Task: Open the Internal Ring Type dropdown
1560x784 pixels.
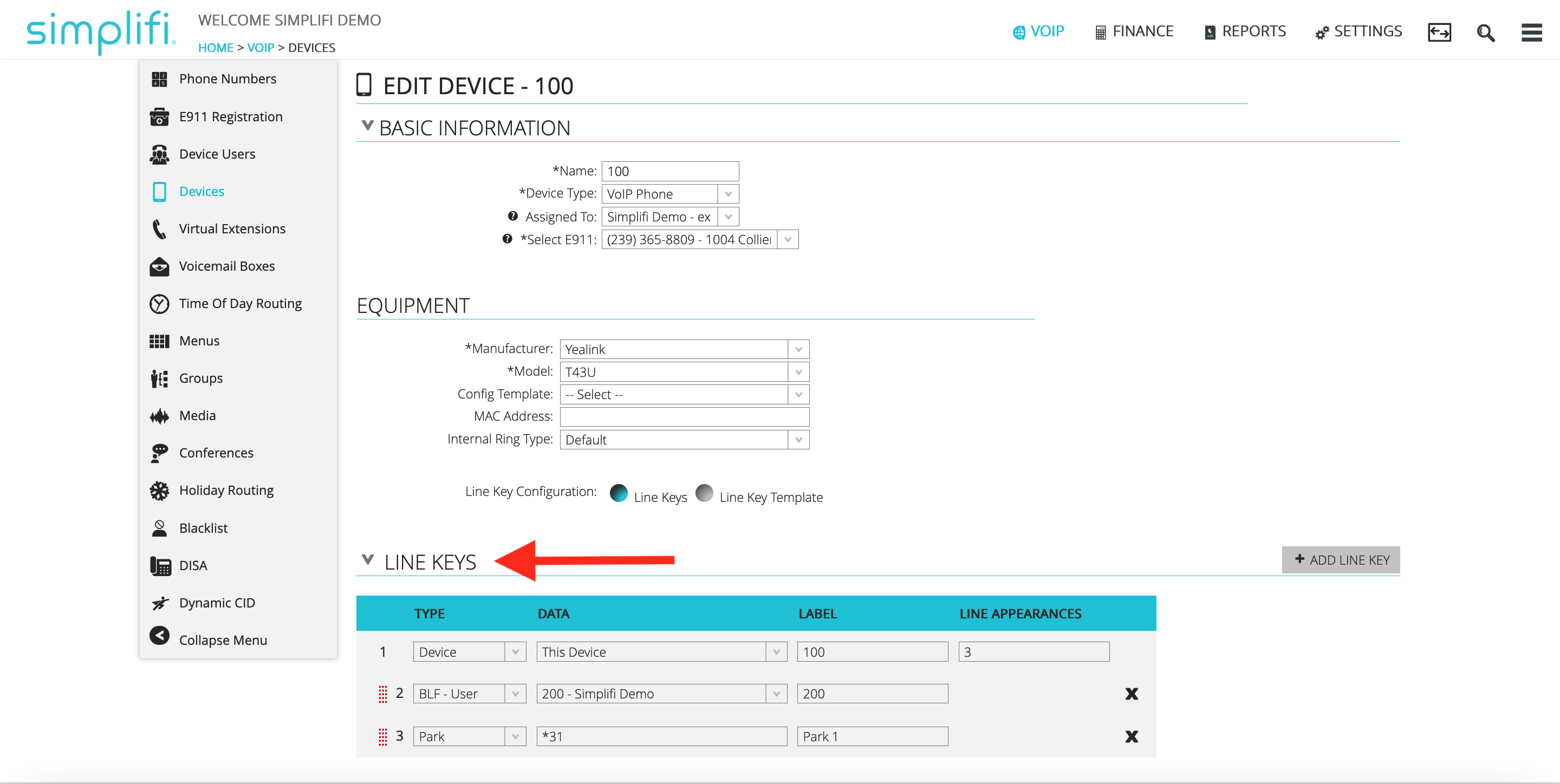Action: tap(799, 440)
